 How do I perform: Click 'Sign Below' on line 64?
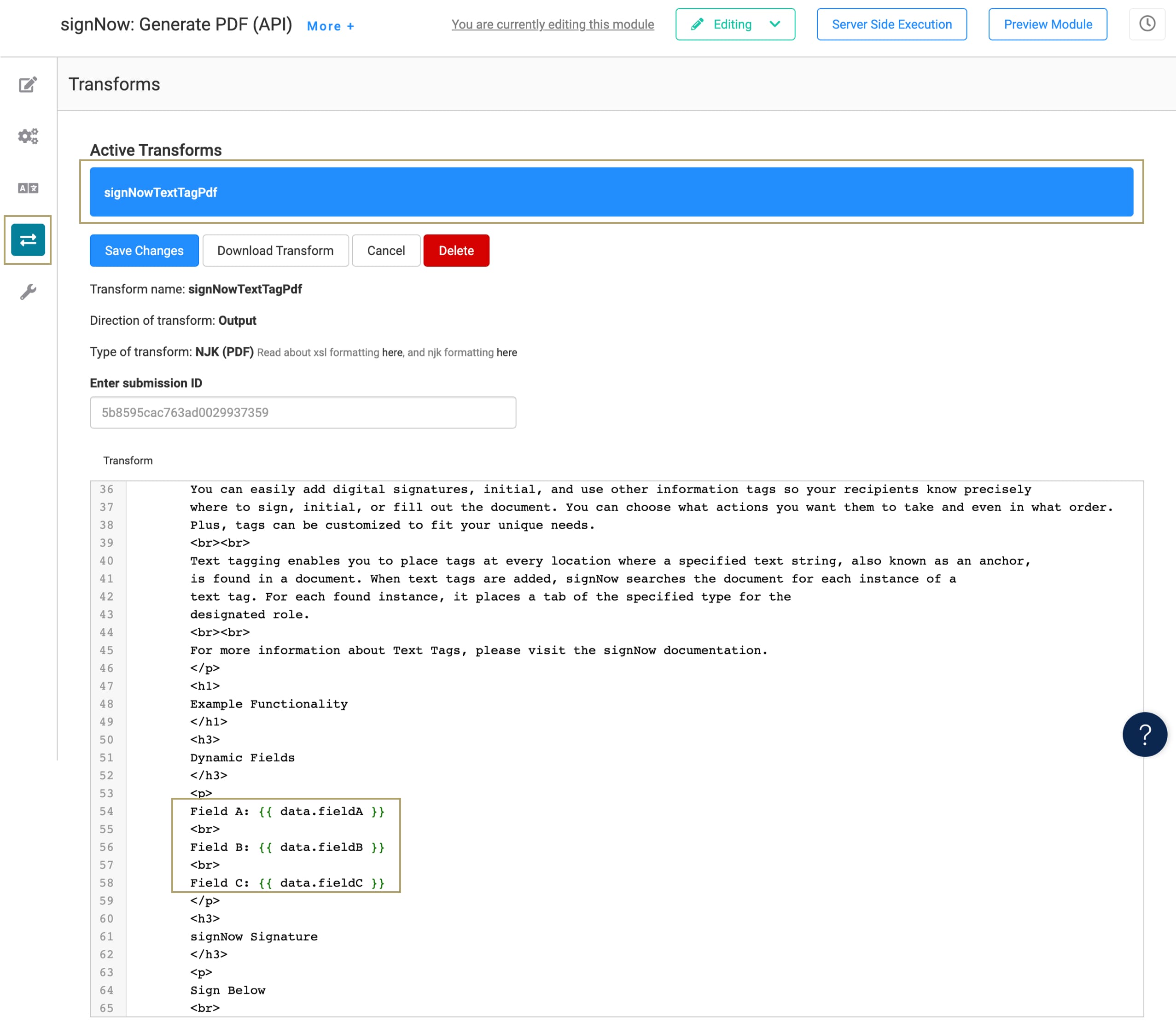click(x=227, y=990)
